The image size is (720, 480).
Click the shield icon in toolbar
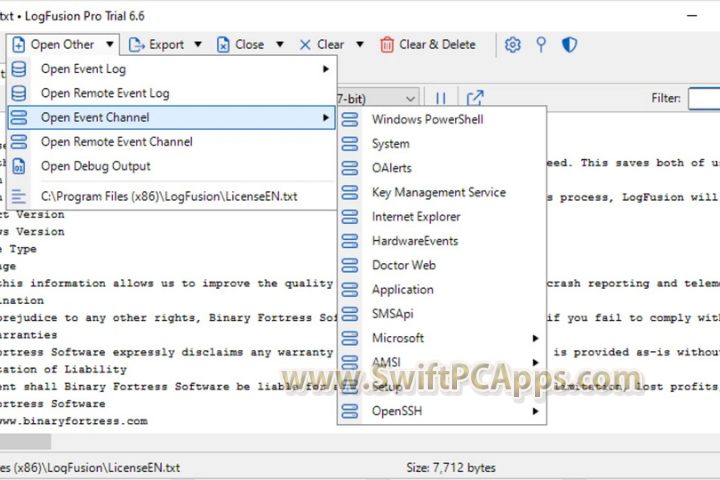coord(569,45)
